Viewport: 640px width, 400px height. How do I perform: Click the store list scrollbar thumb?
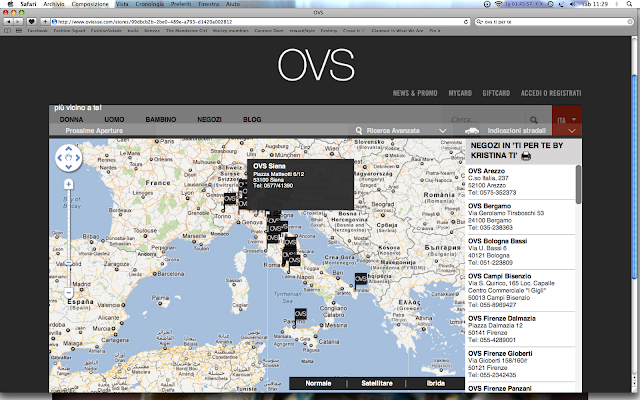click(578, 184)
